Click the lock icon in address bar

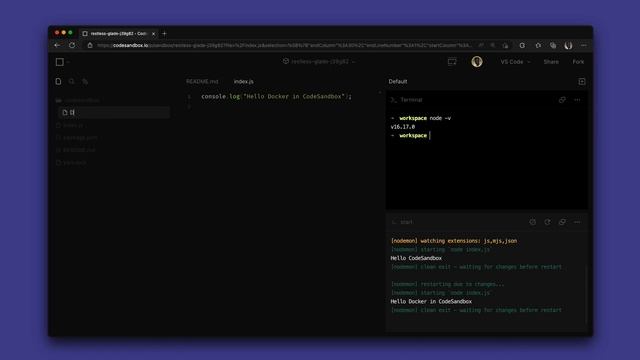tap(90, 45)
